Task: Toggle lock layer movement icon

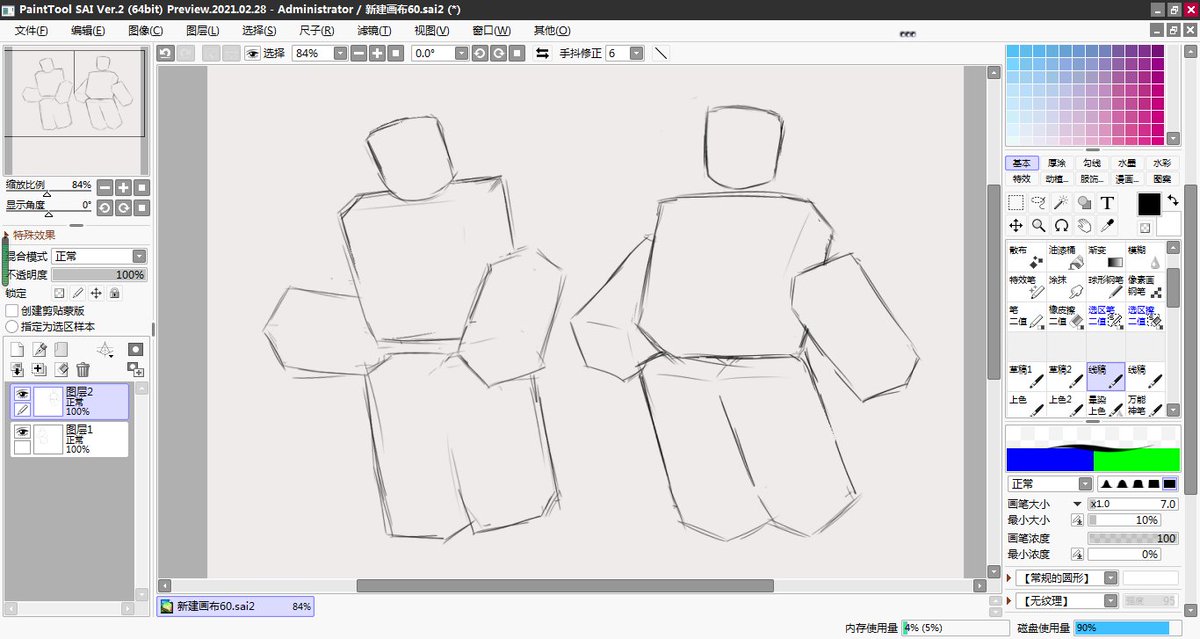Action: click(x=96, y=293)
